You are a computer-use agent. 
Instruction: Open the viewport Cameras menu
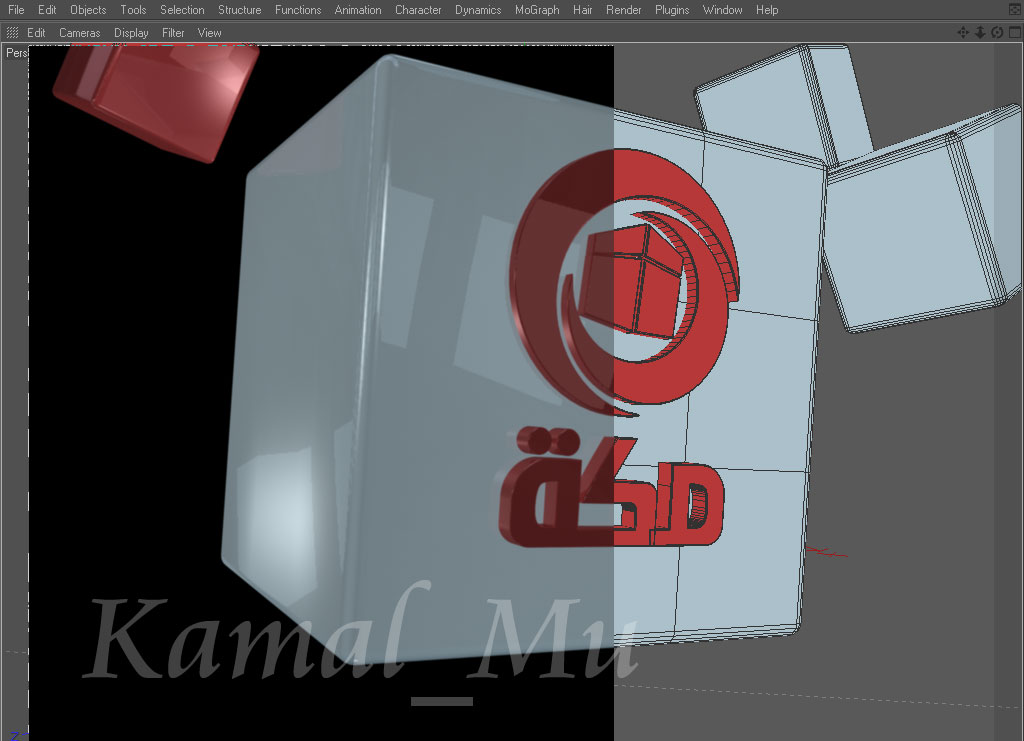click(80, 33)
